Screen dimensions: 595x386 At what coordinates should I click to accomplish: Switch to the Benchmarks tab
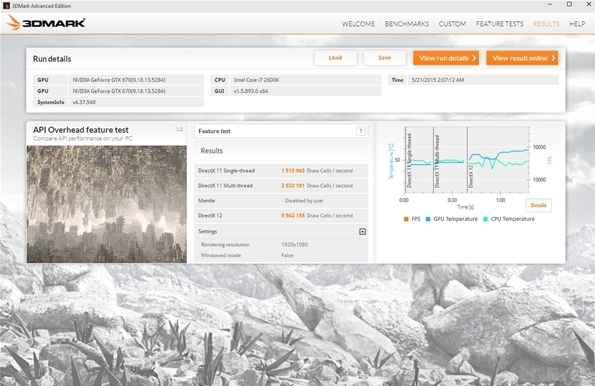407,24
